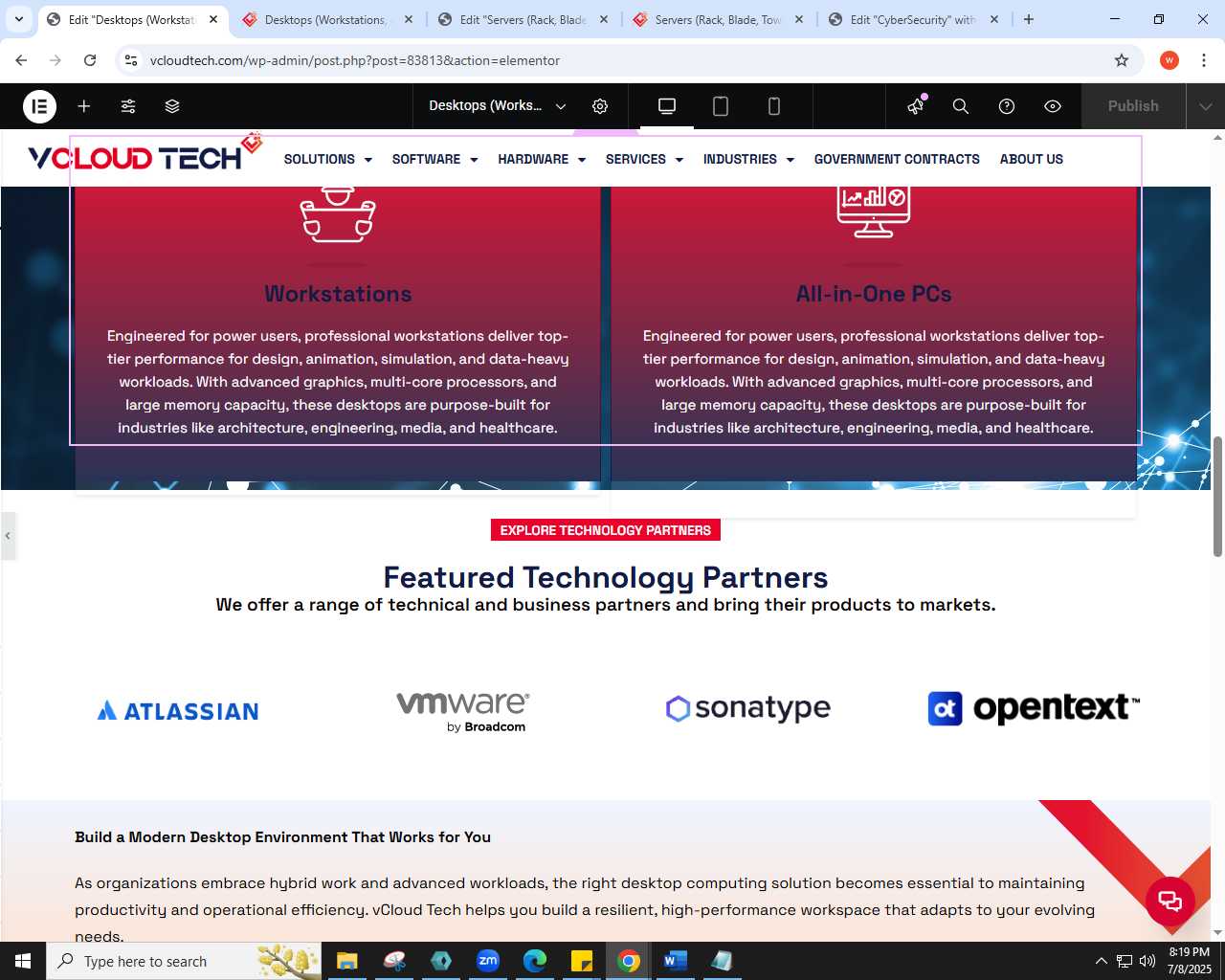
Task: Click the vCloud Tech logo
Action: [x=145, y=154]
